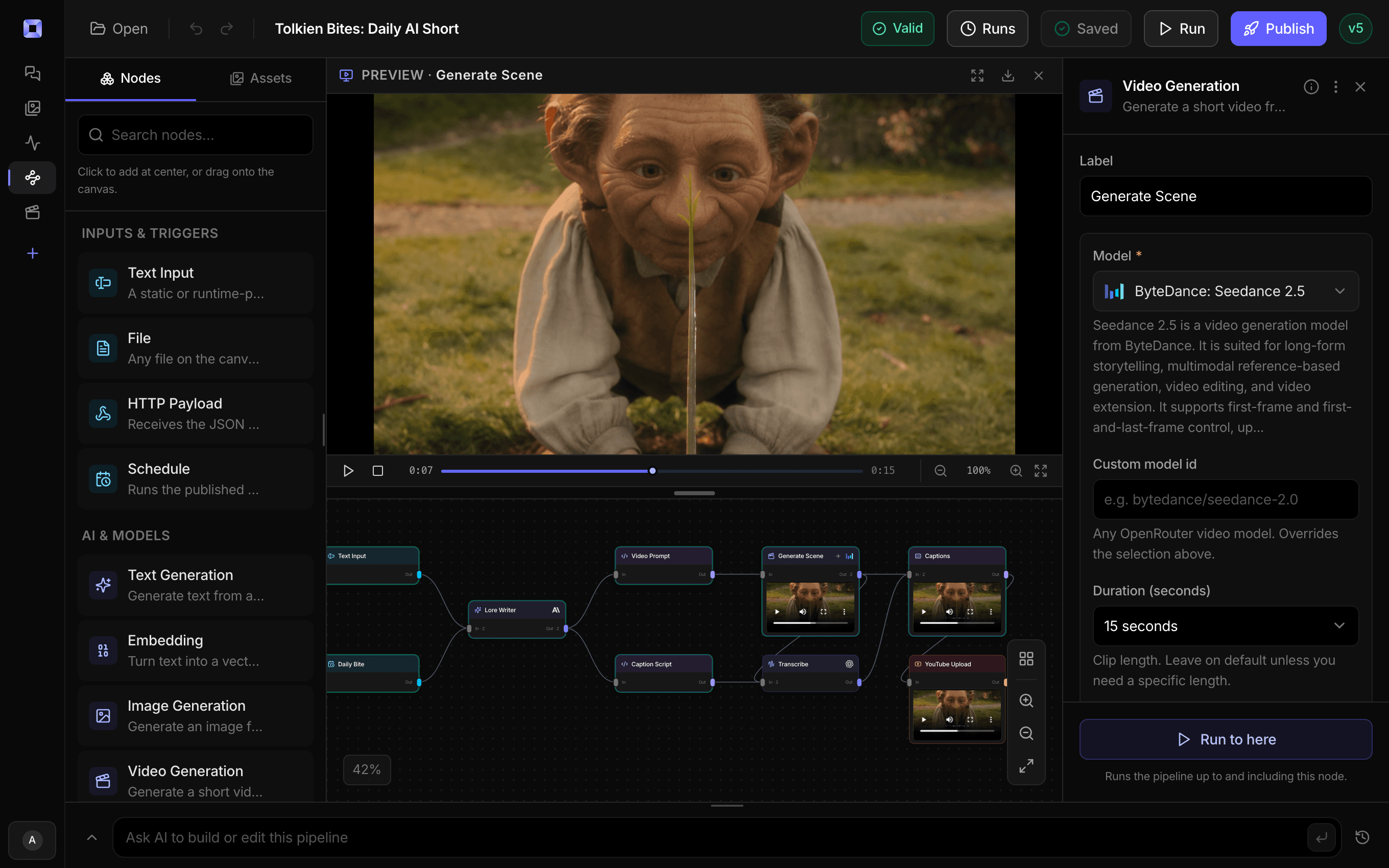Viewport: 1389px width, 868px height.
Task: Click the plus icon in left sidebar
Action: pyautogui.click(x=33, y=253)
